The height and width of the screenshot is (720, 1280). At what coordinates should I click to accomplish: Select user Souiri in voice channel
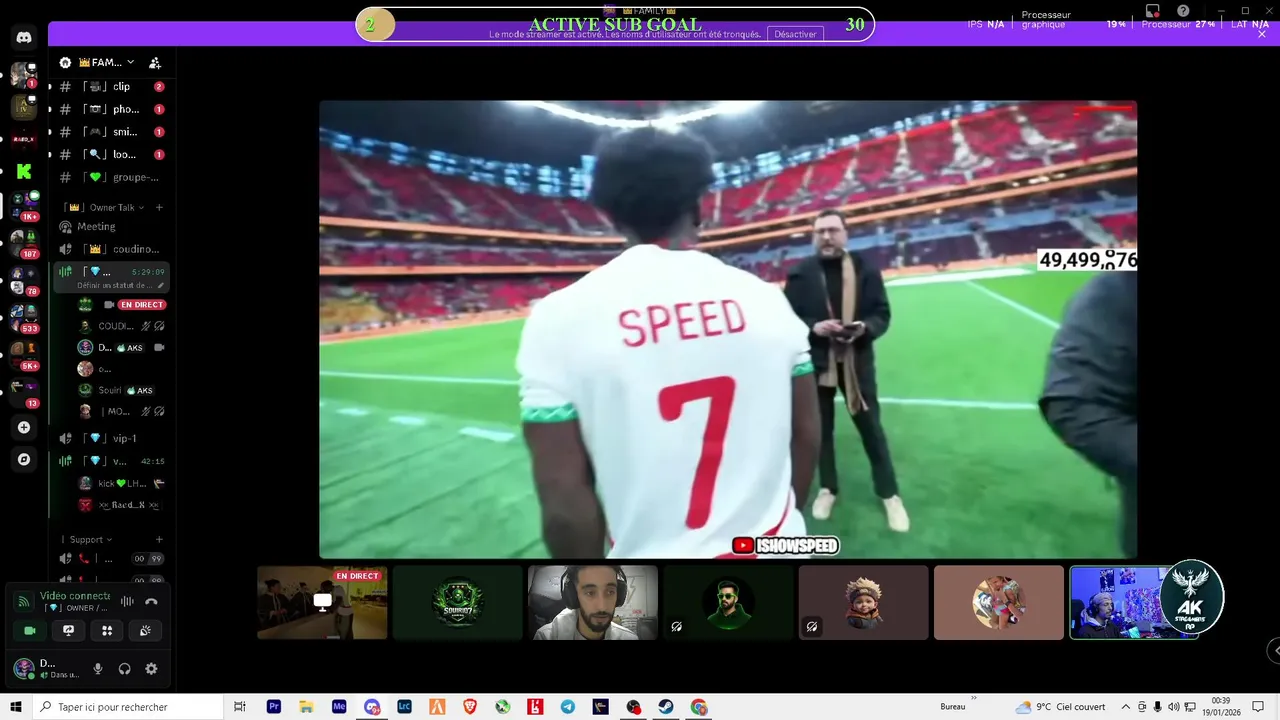click(x=110, y=390)
